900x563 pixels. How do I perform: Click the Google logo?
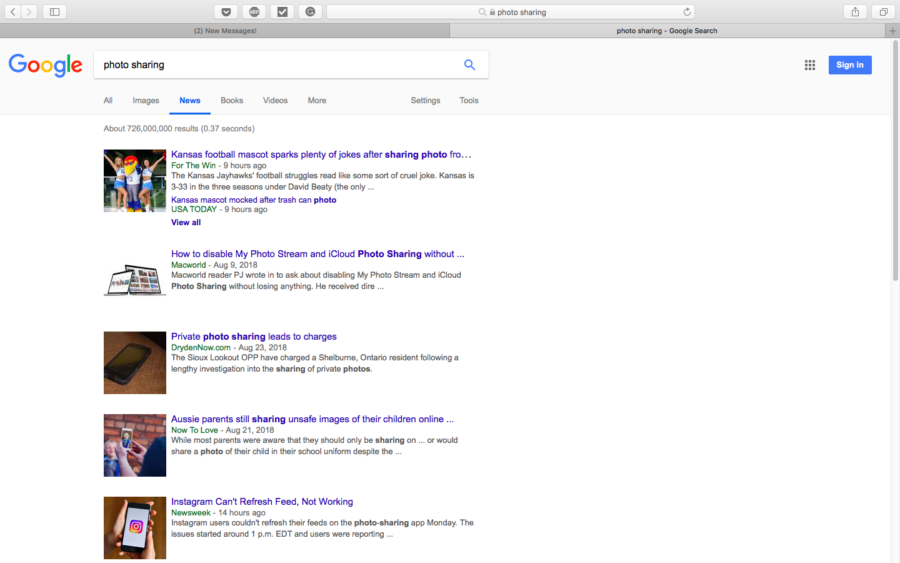click(x=45, y=65)
